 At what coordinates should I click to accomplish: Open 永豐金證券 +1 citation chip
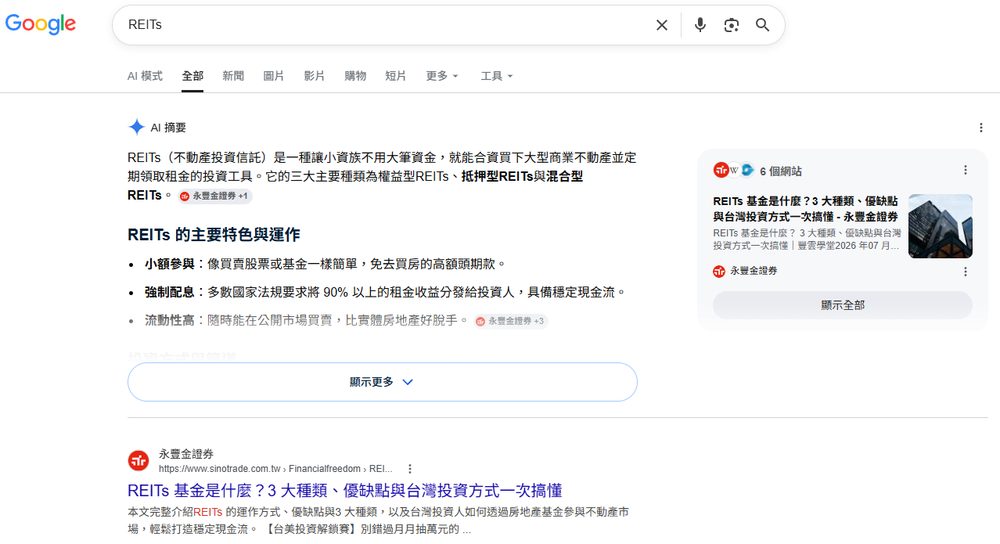[214, 196]
